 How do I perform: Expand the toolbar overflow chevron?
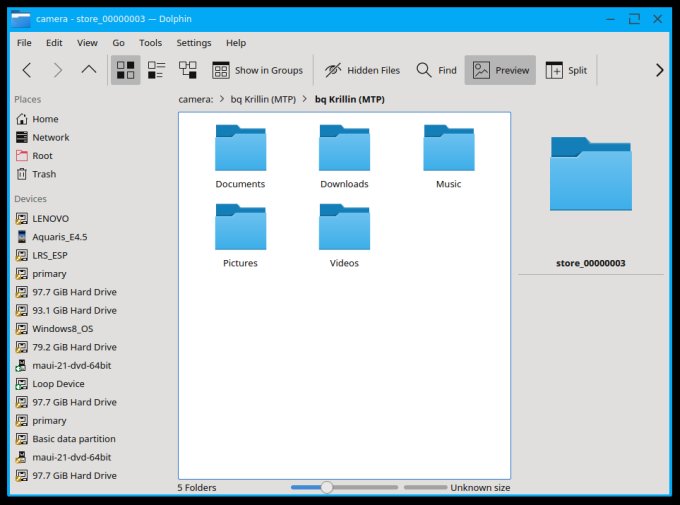click(659, 70)
